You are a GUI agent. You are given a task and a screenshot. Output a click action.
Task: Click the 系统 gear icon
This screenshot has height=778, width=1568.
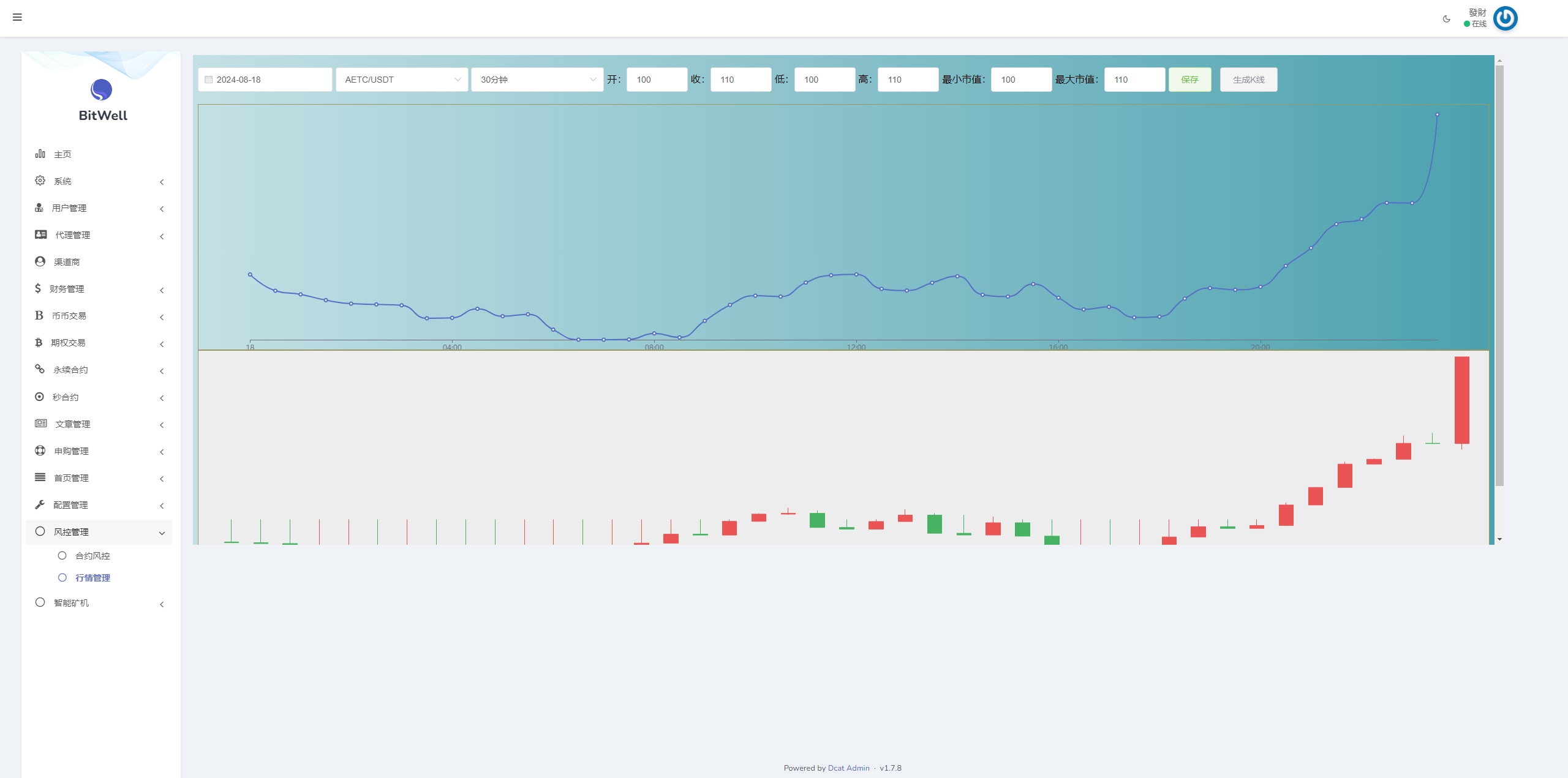point(40,181)
